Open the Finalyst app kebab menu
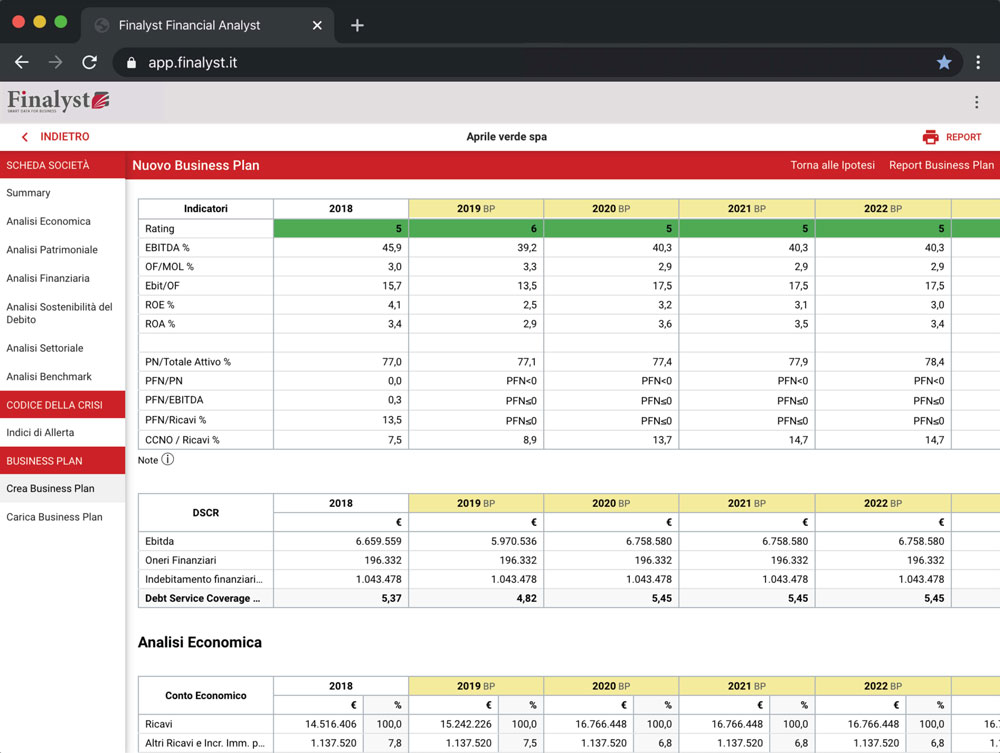Image resolution: width=1000 pixels, height=753 pixels. point(976,102)
